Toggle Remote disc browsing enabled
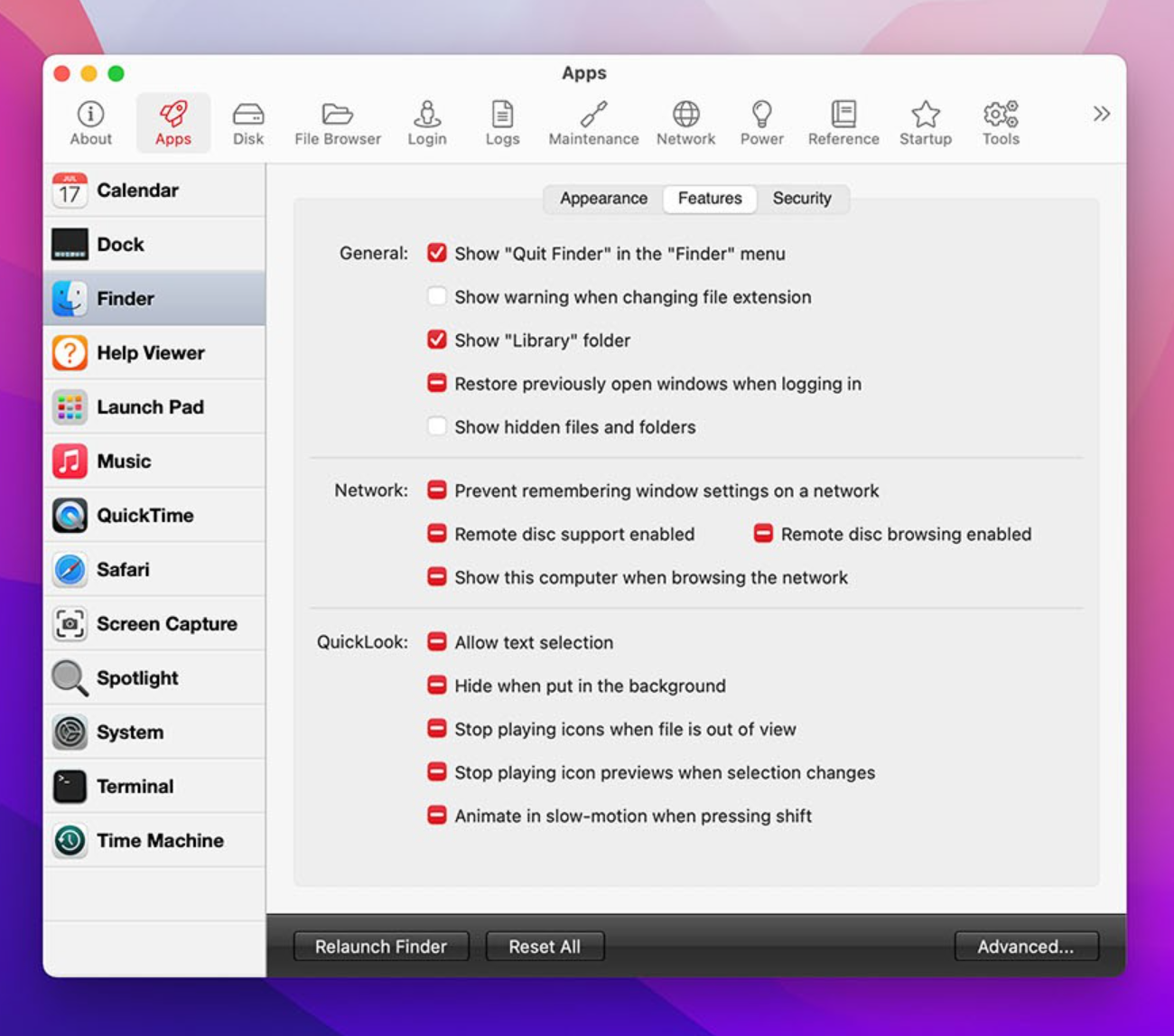 coord(763,534)
